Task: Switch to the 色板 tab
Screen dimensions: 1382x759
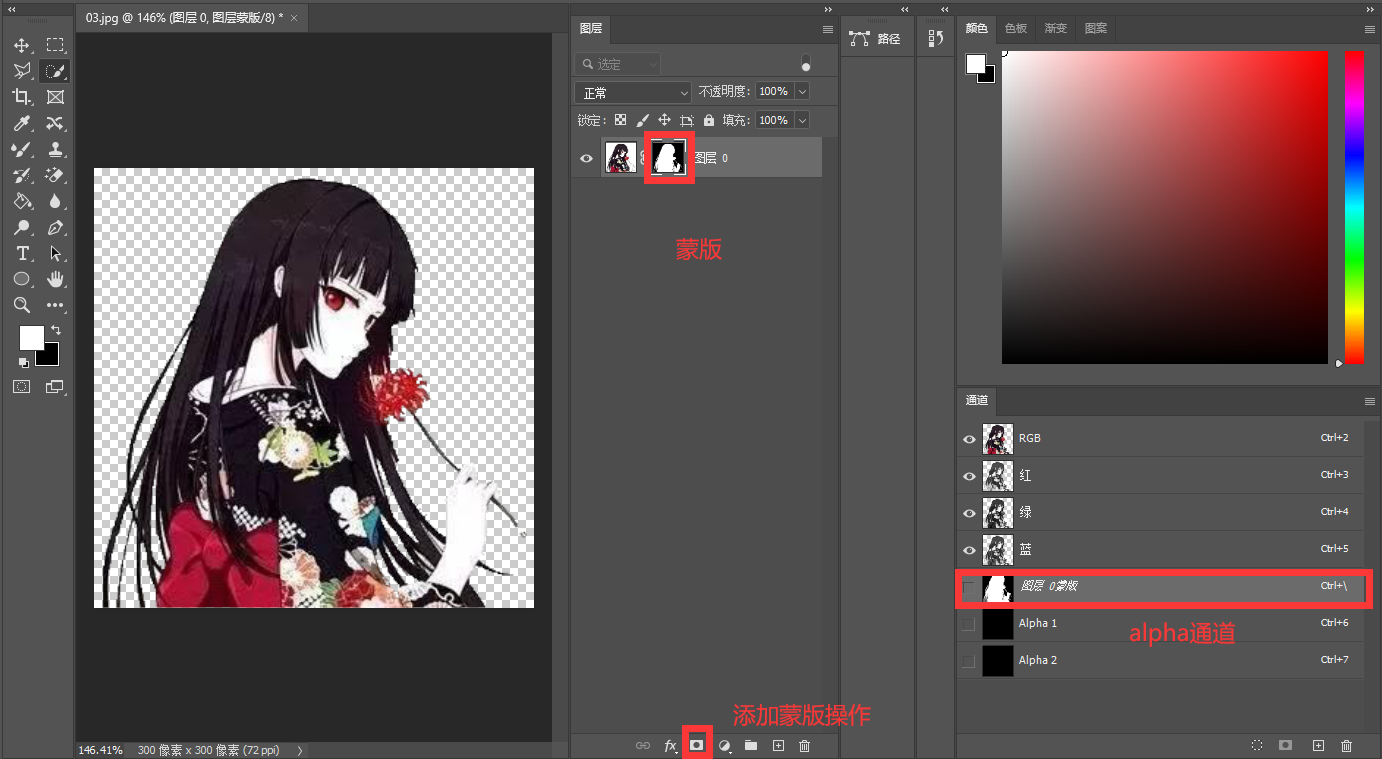Action: (1016, 28)
